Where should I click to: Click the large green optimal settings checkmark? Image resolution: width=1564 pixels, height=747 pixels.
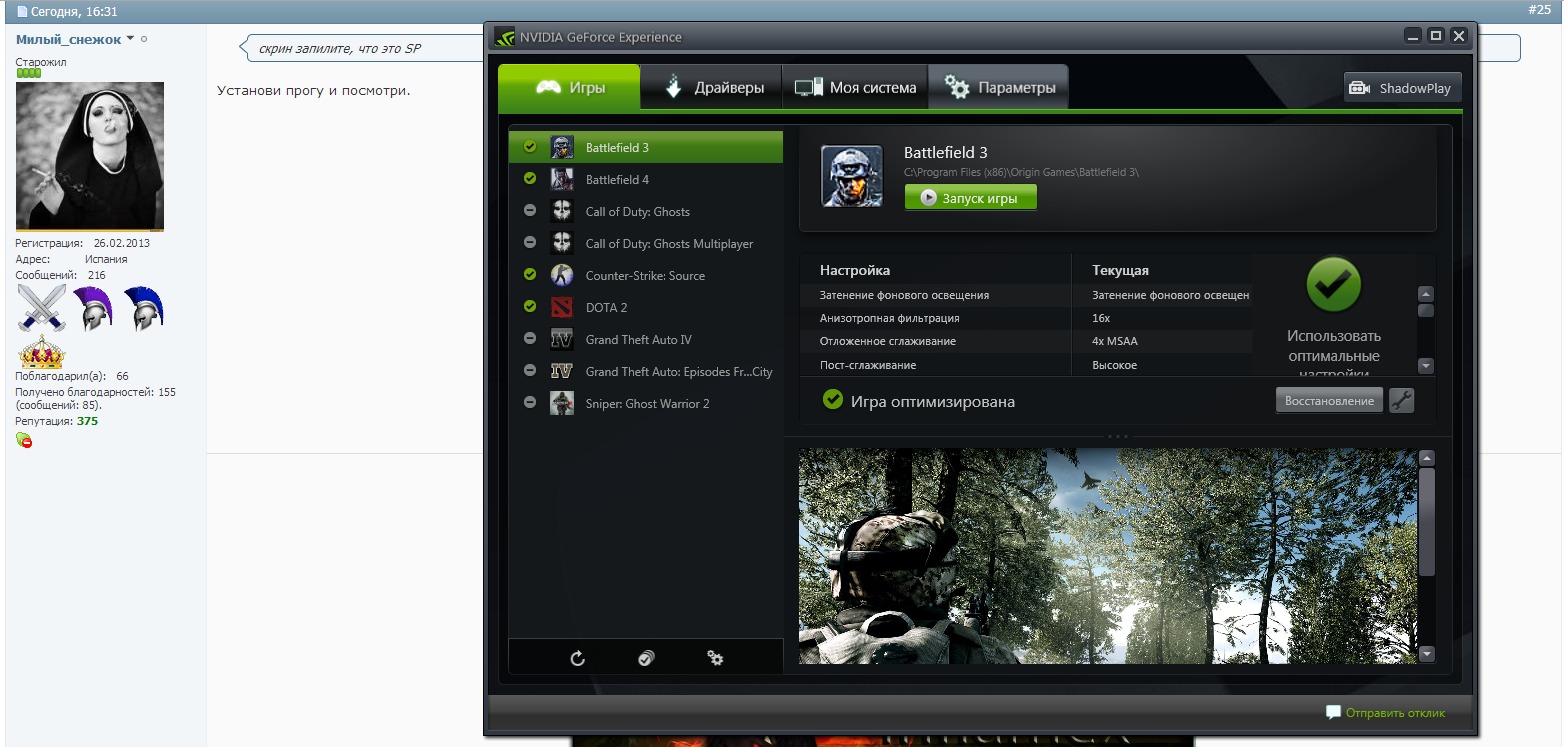click(1333, 285)
